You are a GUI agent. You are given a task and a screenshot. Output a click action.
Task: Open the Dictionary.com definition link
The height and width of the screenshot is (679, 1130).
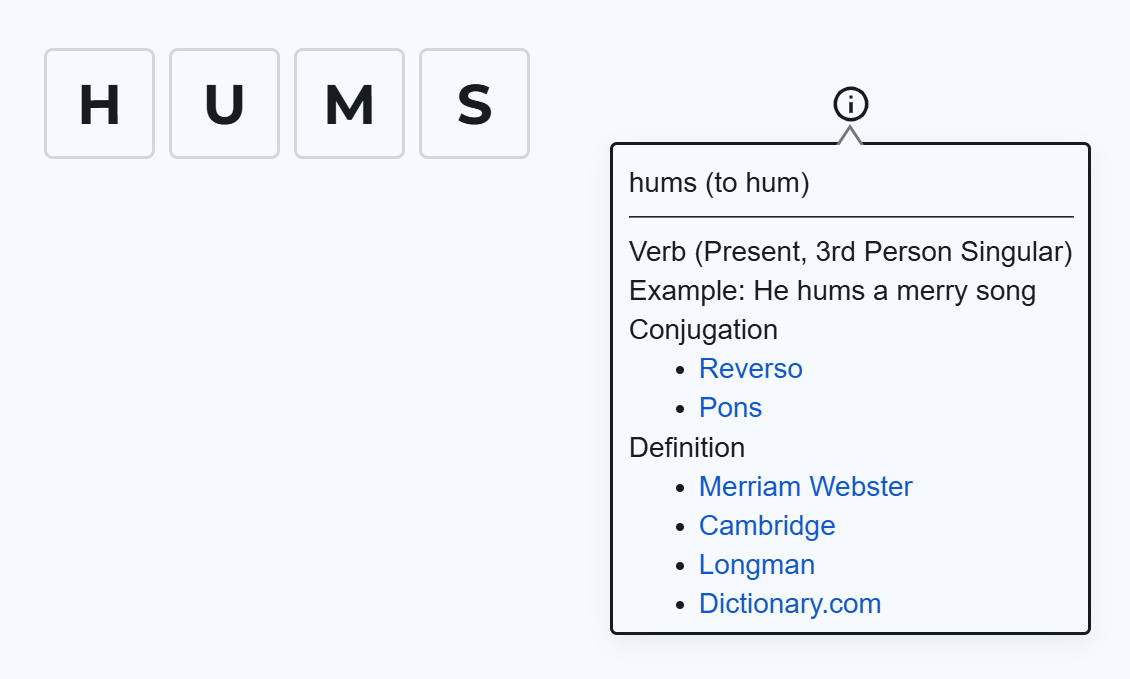(790, 604)
